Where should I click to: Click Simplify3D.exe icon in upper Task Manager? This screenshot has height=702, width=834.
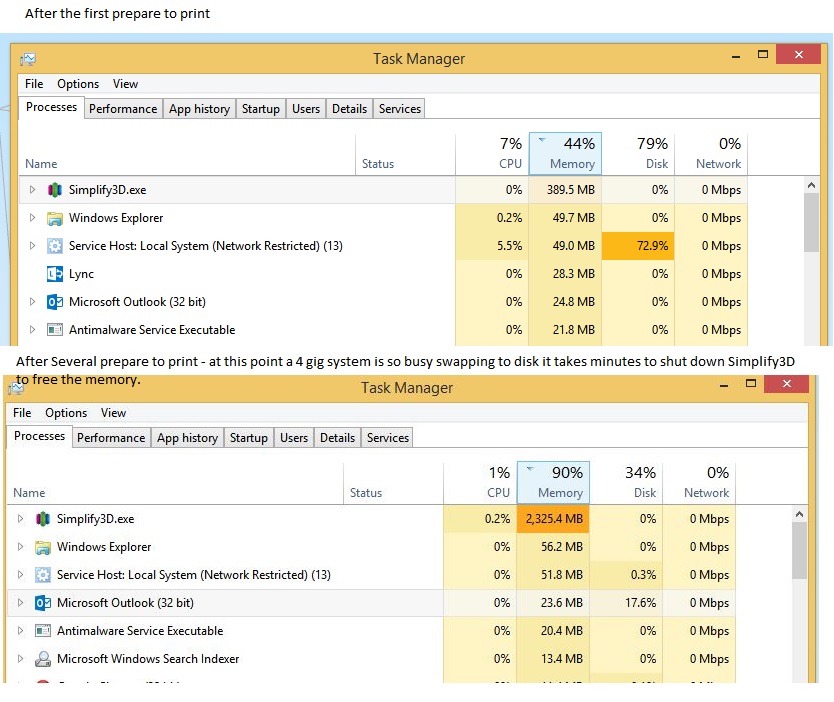(55, 190)
